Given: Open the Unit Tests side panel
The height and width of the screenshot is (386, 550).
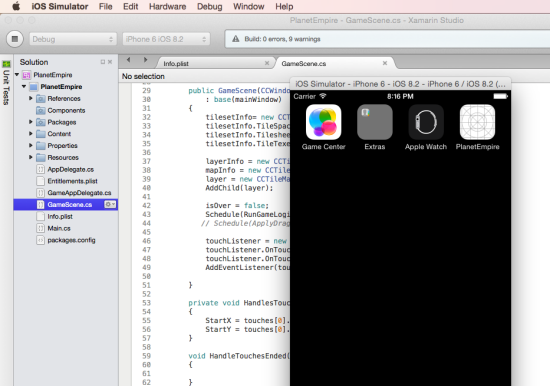Looking at the screenshot, I should (x=6, y=83).
